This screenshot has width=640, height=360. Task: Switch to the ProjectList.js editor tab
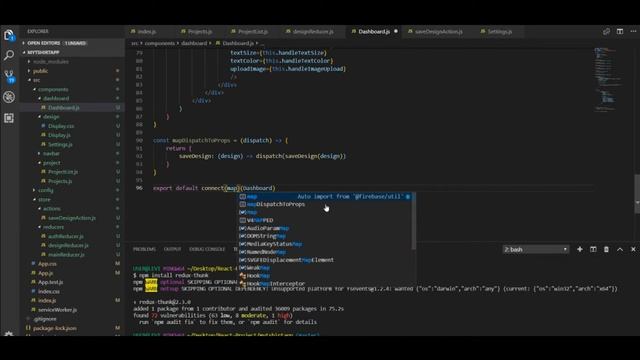(x=253, y=31)
